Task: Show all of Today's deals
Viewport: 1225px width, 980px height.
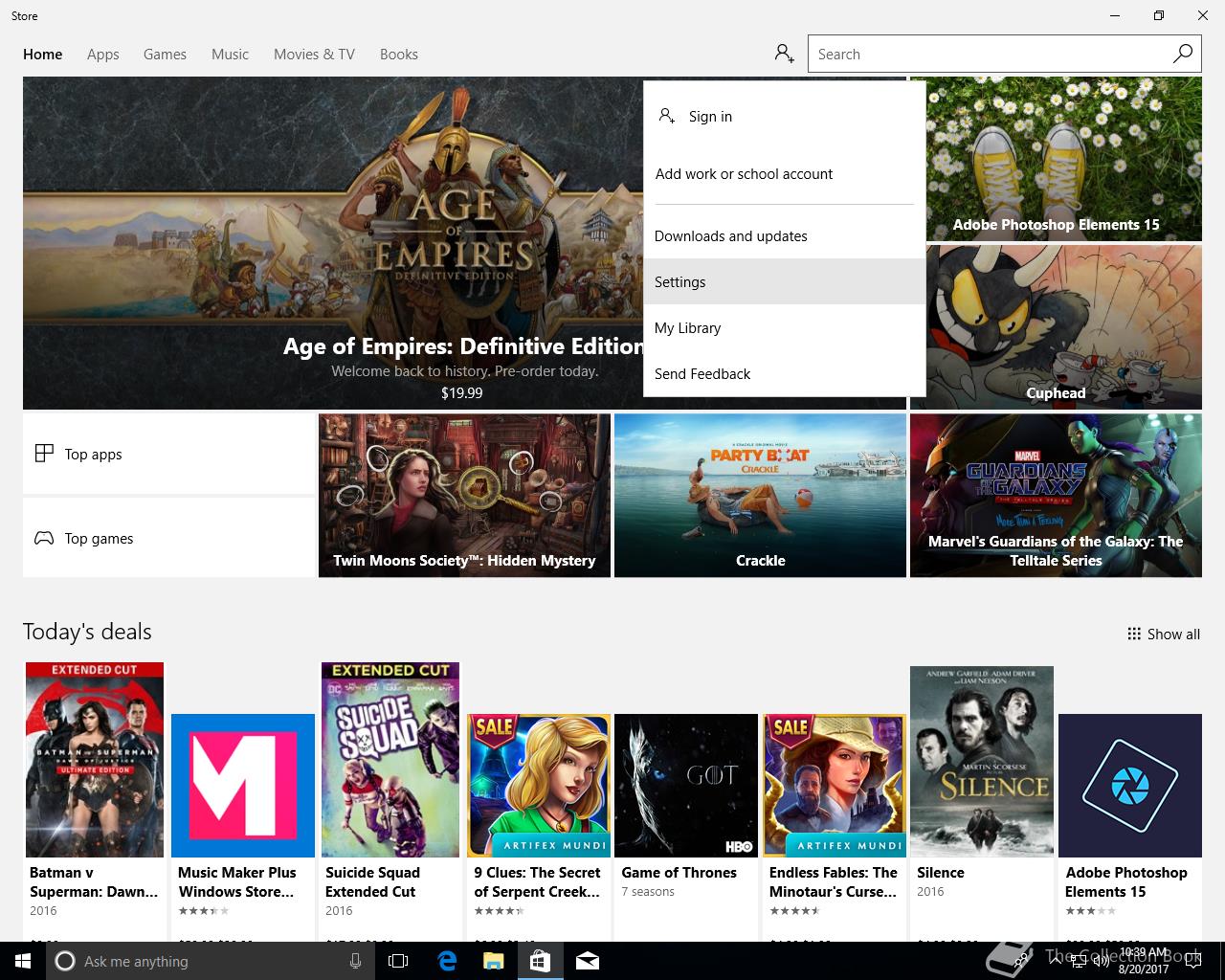Action: pyautogui.click(x=1163, y=634)
